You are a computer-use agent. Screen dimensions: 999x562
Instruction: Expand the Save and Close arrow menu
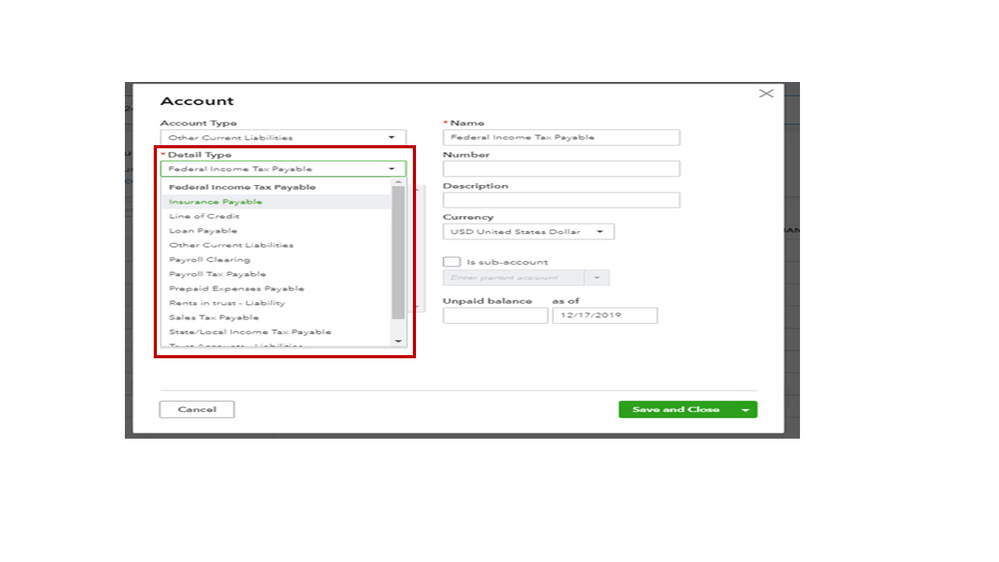(x=745, y=410)
